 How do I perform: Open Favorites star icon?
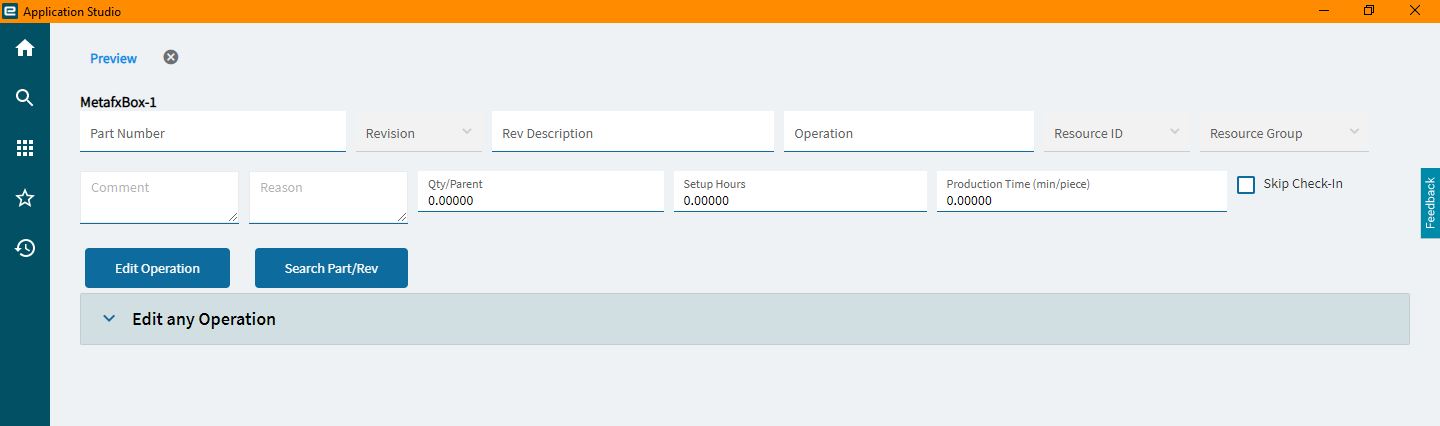pyautogui.click(x=25, y=198)
